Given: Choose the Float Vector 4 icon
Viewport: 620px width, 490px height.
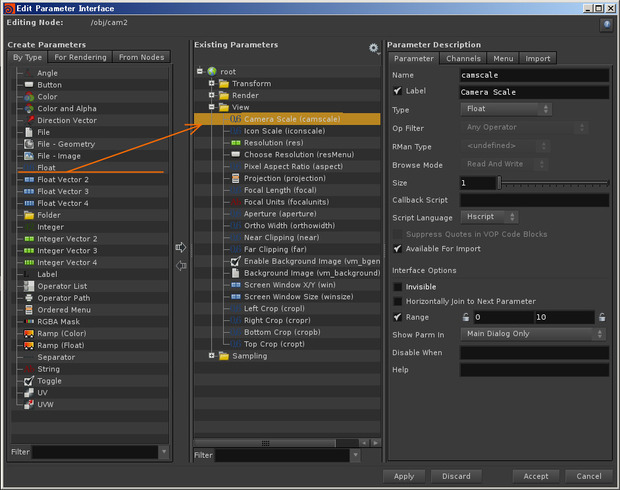Looking at the screenshot, I should (29, 203).
